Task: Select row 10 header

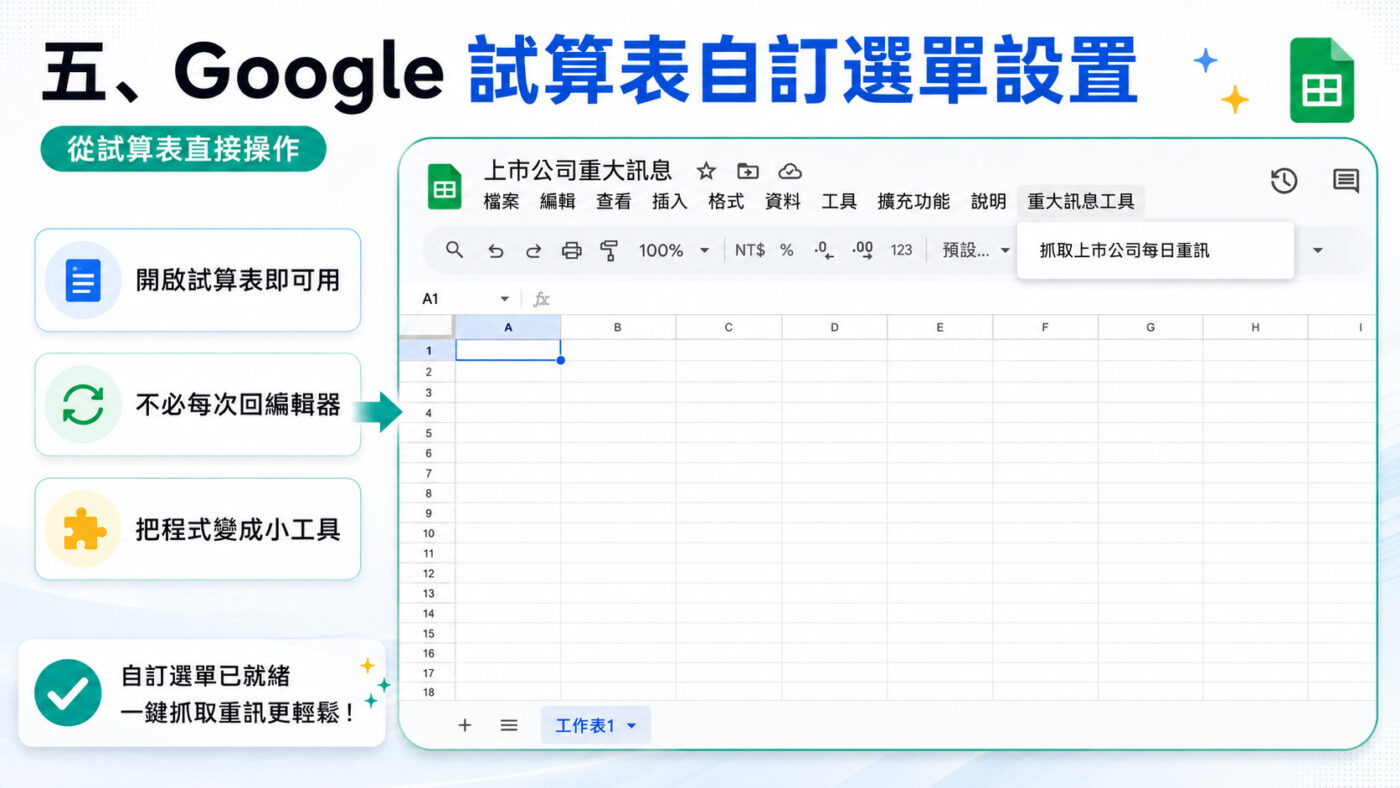Action: pos(428,533)
